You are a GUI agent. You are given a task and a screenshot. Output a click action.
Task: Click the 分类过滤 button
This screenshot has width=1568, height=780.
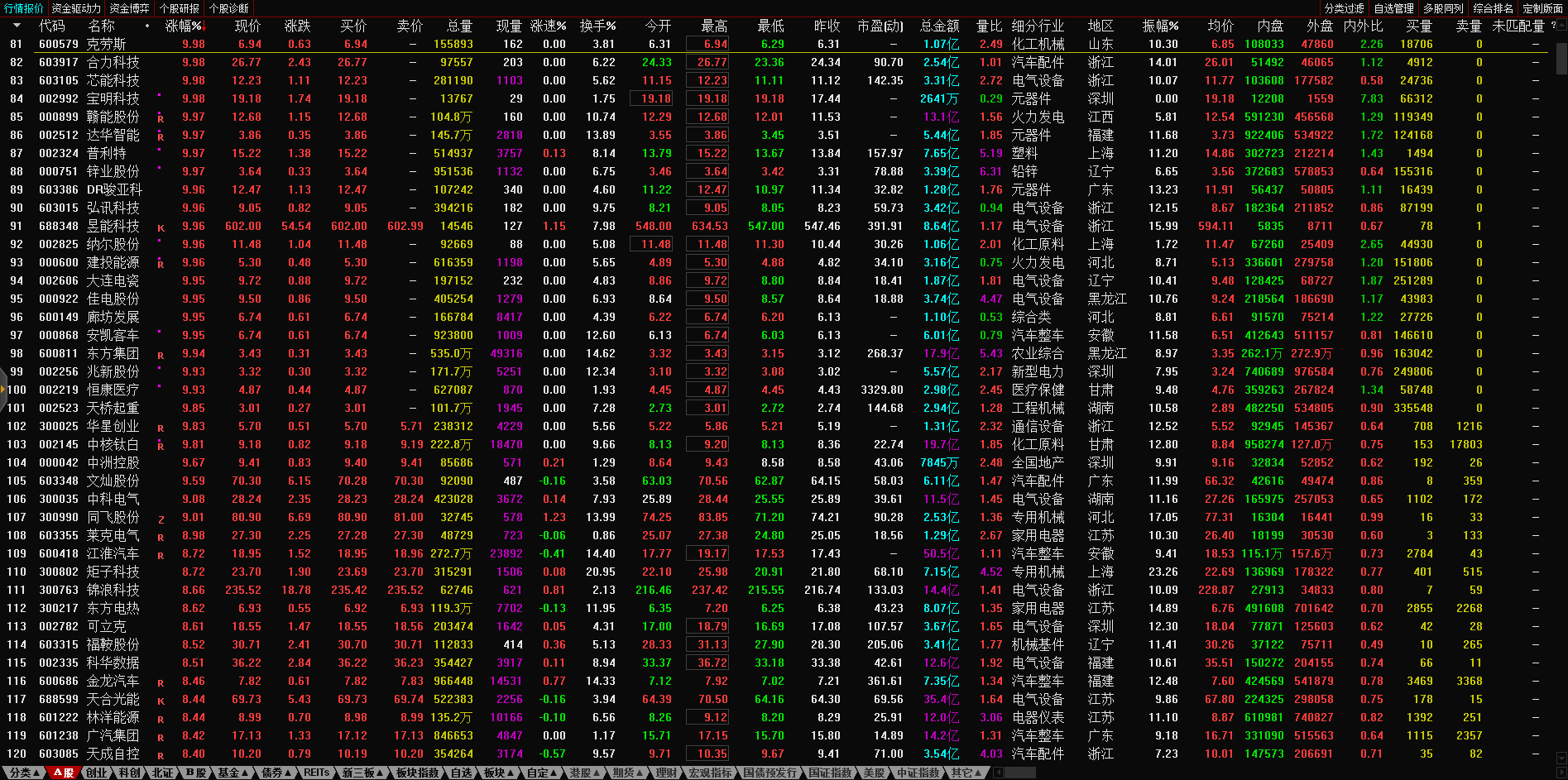pos(1344,8)
